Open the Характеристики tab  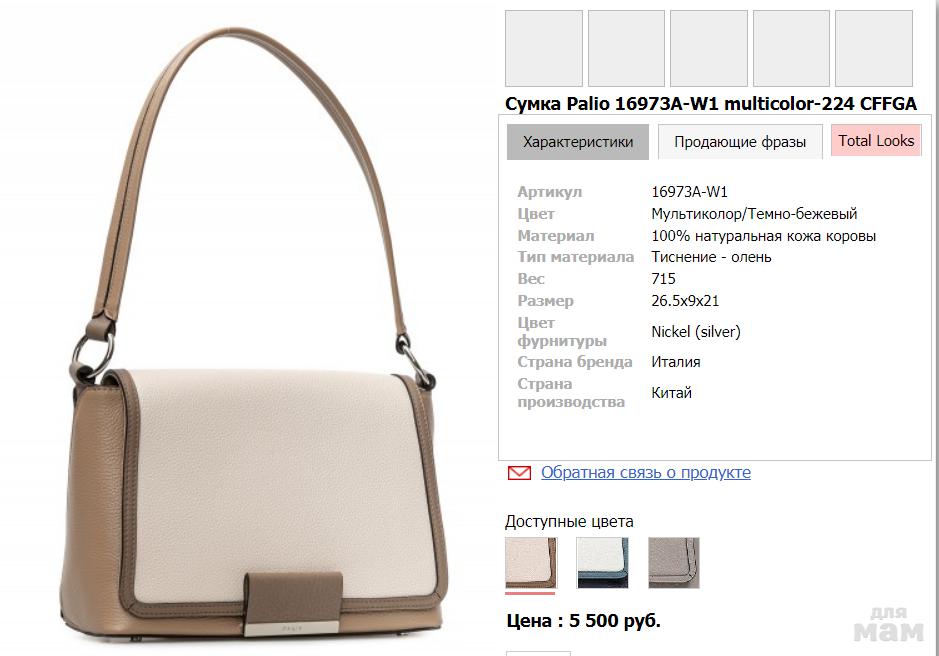click(x=577, y=142)
